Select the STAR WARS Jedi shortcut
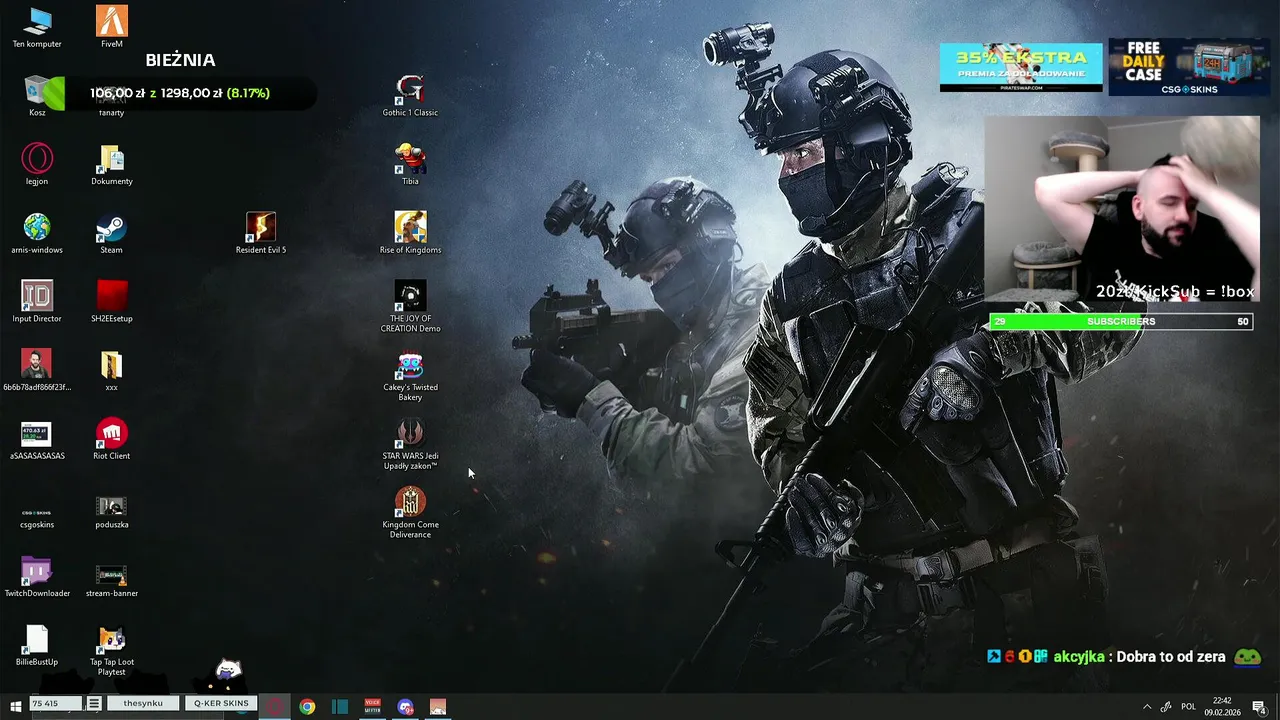This screenshot has width=1280, height=720. (x=410, y=445)
